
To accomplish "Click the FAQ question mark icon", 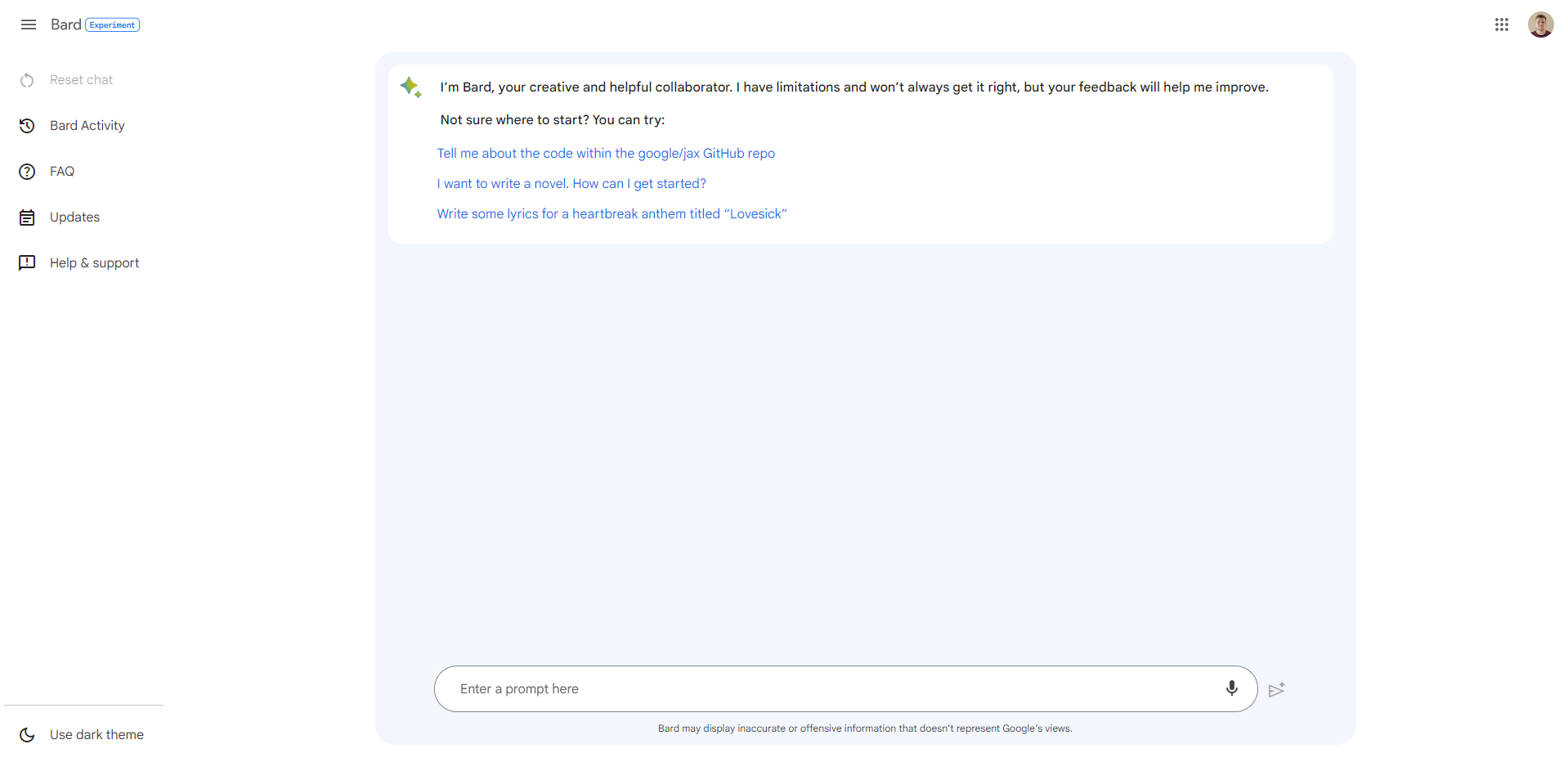I will (27, 172).
